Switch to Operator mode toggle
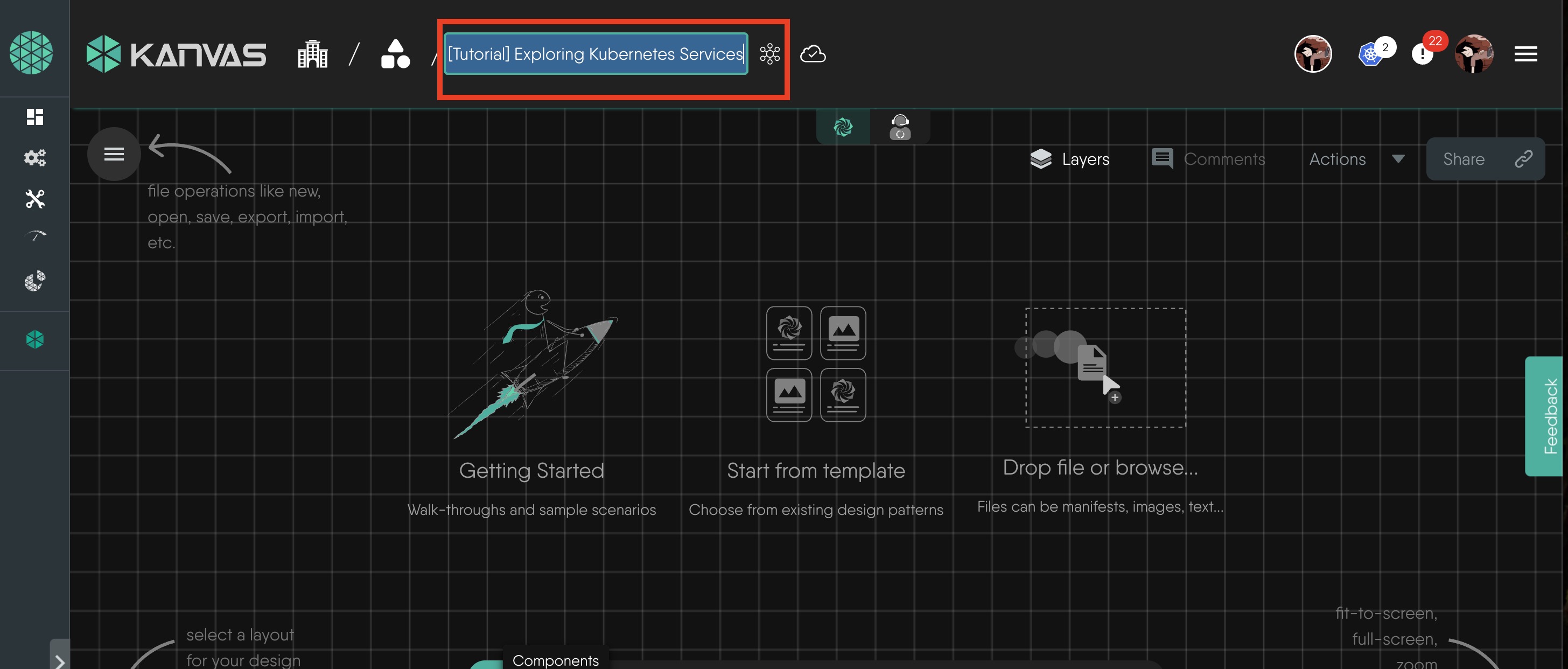This screenshot has width=1568, height=669. click(900, 127)
